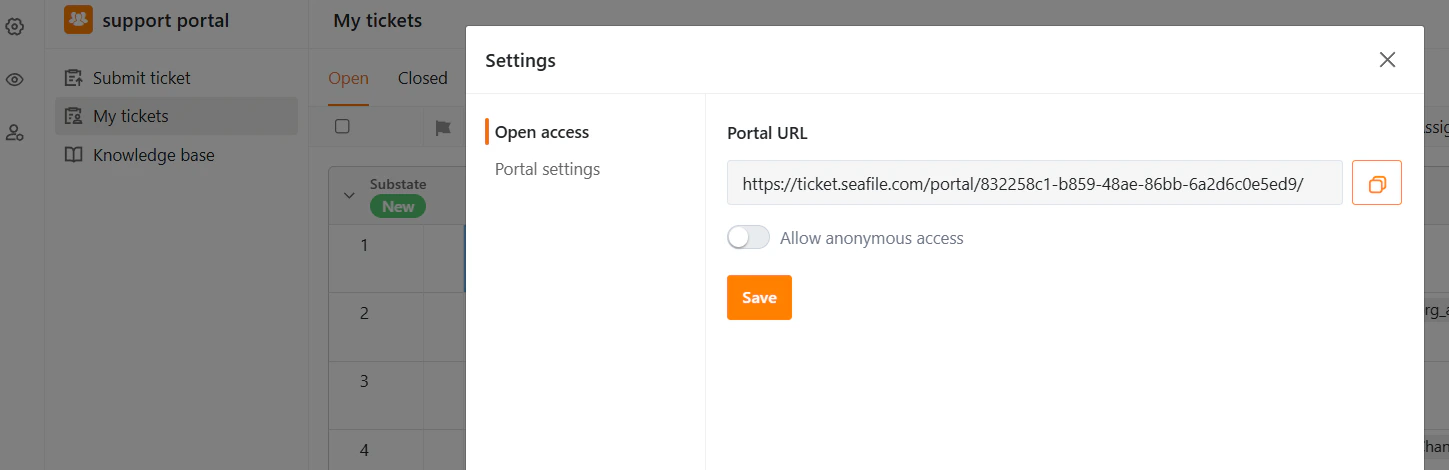Click the Submit ticket page icon
1449x470 pixels.
pyautogui.click(x=73, y=78)
